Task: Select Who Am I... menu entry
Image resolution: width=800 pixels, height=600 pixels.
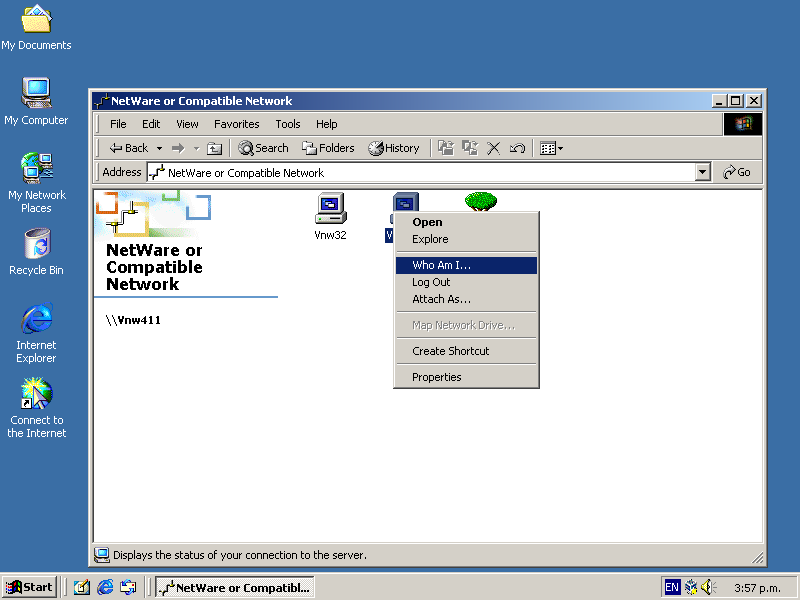Action: [466, 265]
